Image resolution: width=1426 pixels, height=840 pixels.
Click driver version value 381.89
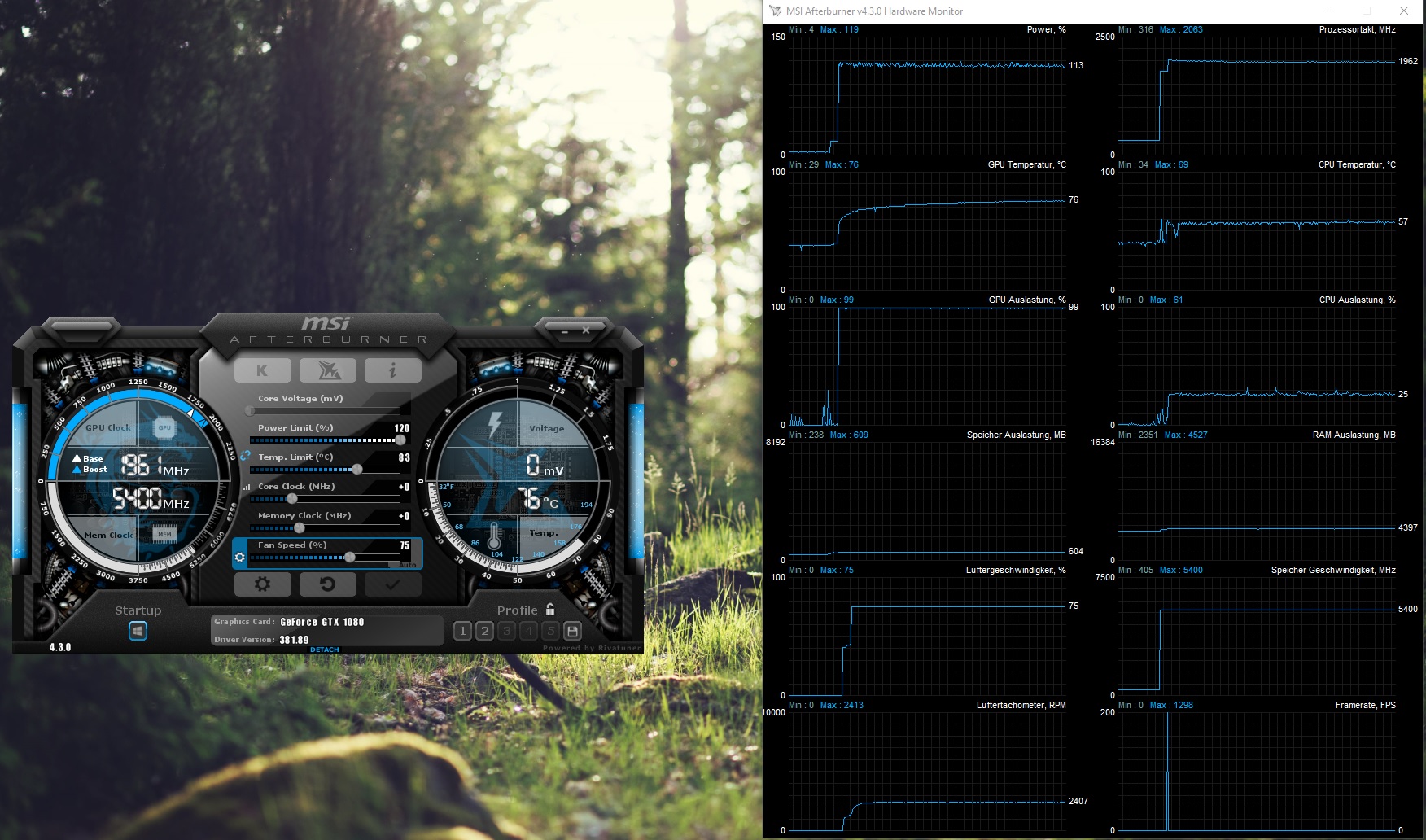[294, 640]
